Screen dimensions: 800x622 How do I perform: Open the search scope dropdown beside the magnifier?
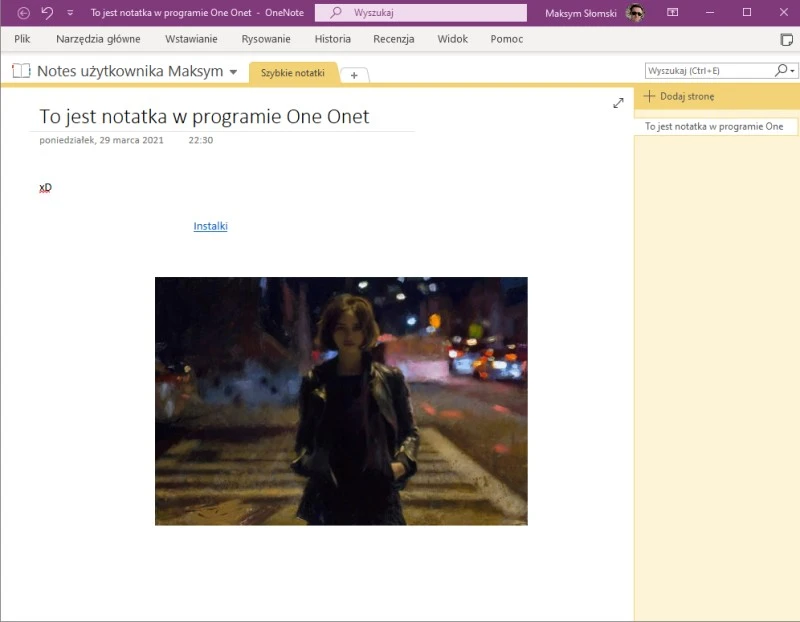790,70
